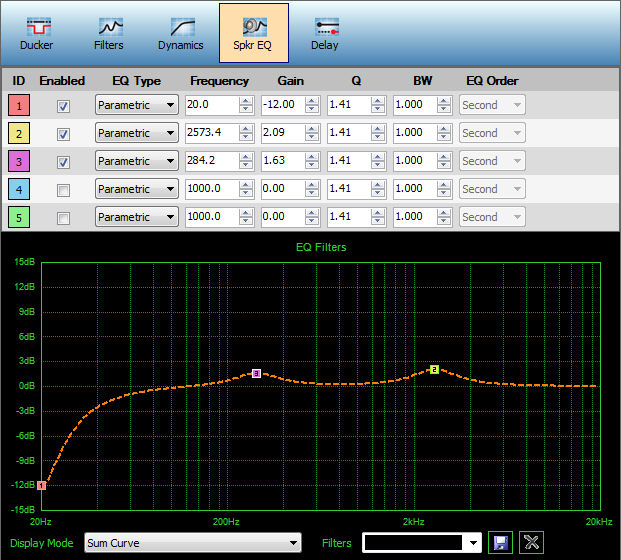Viewport: 621px width, 560px height.
Task: Click the 20.0 frequency field of band 1
Action: coord(212,105)
